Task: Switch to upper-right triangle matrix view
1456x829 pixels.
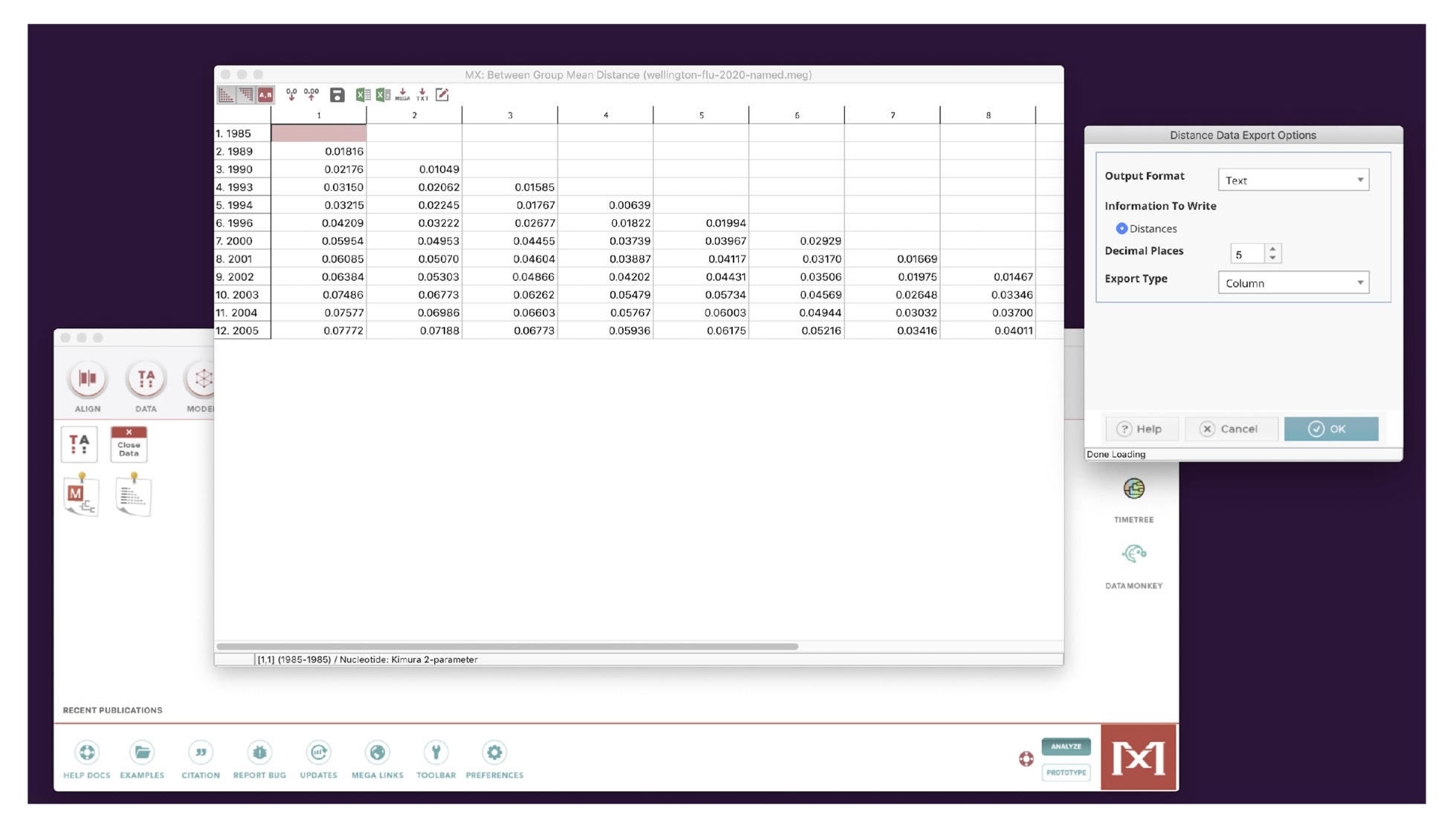Action: point(245,94)
